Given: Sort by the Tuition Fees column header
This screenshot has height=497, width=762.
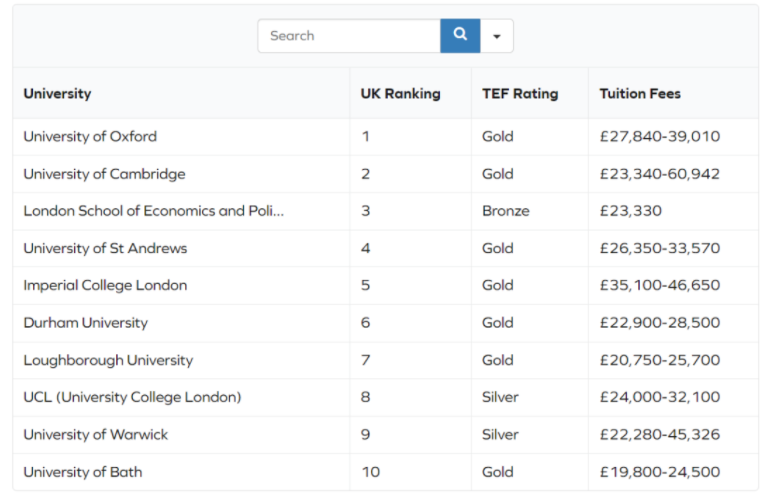Looking at the screenshot, I should pos(640,94).
